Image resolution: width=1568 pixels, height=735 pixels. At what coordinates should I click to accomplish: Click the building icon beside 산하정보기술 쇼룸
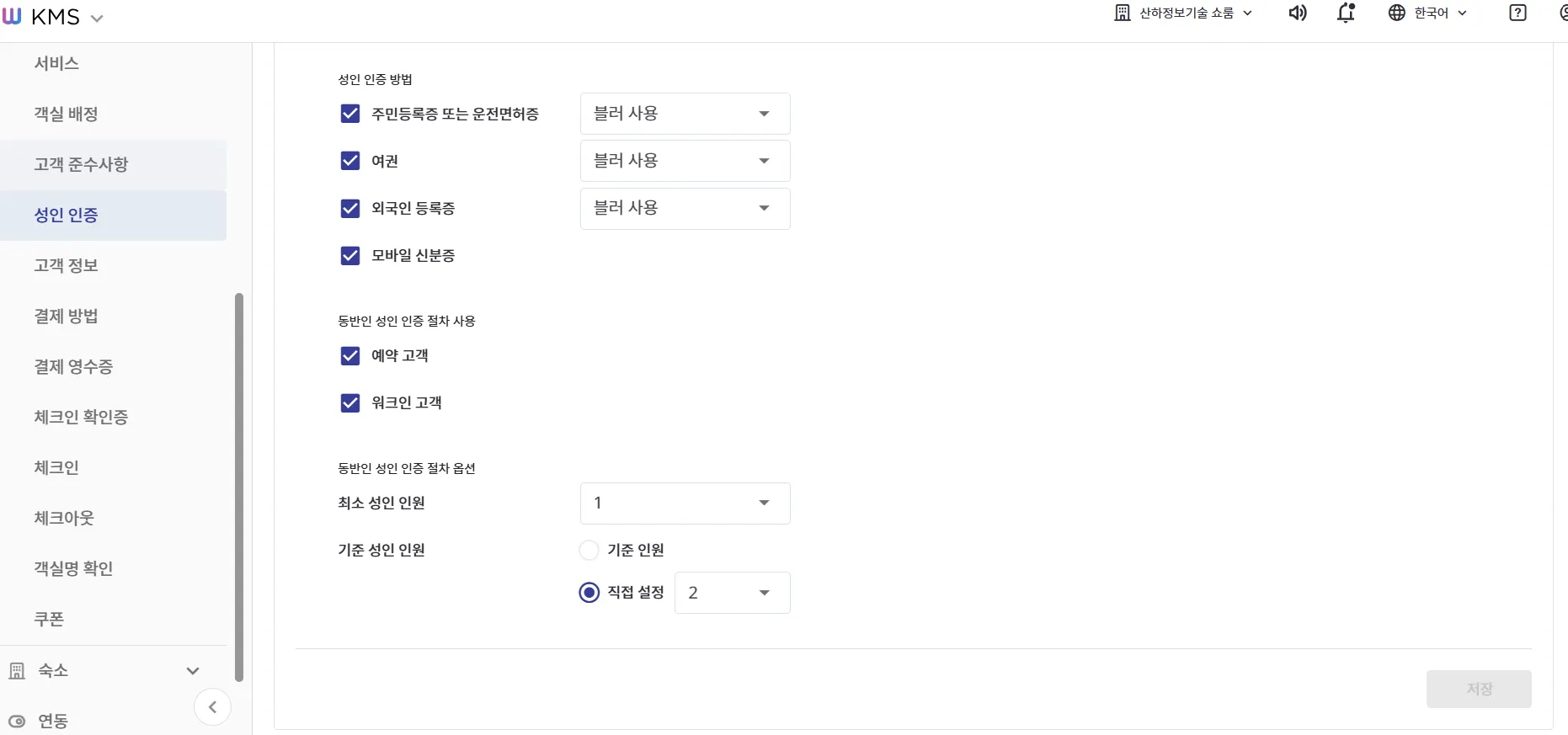pos(1123,13)
